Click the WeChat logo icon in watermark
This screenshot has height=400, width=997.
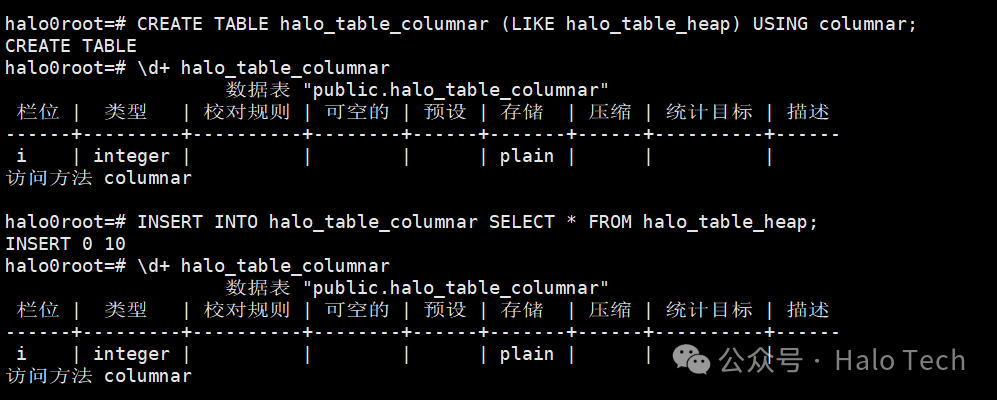(x=691, y=360)
